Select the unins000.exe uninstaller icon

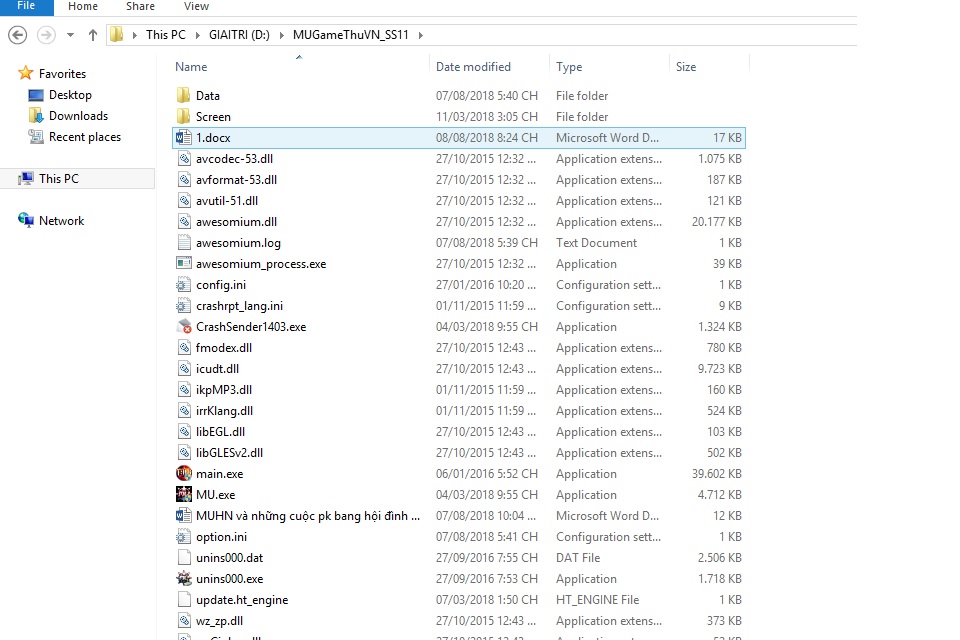[x=184, y=579]
